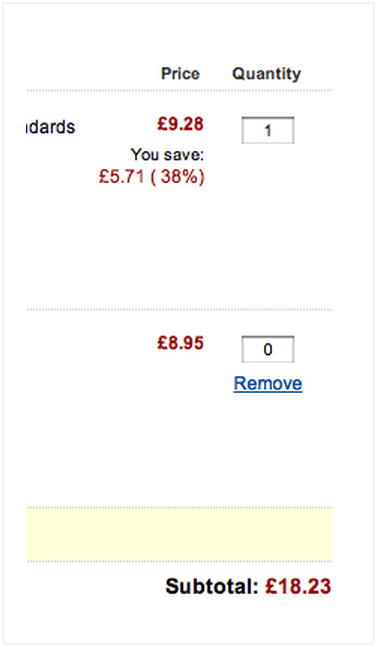Select the £9.28 item price
This screenshot has width=377, height=647.
[x=180, y=124]
